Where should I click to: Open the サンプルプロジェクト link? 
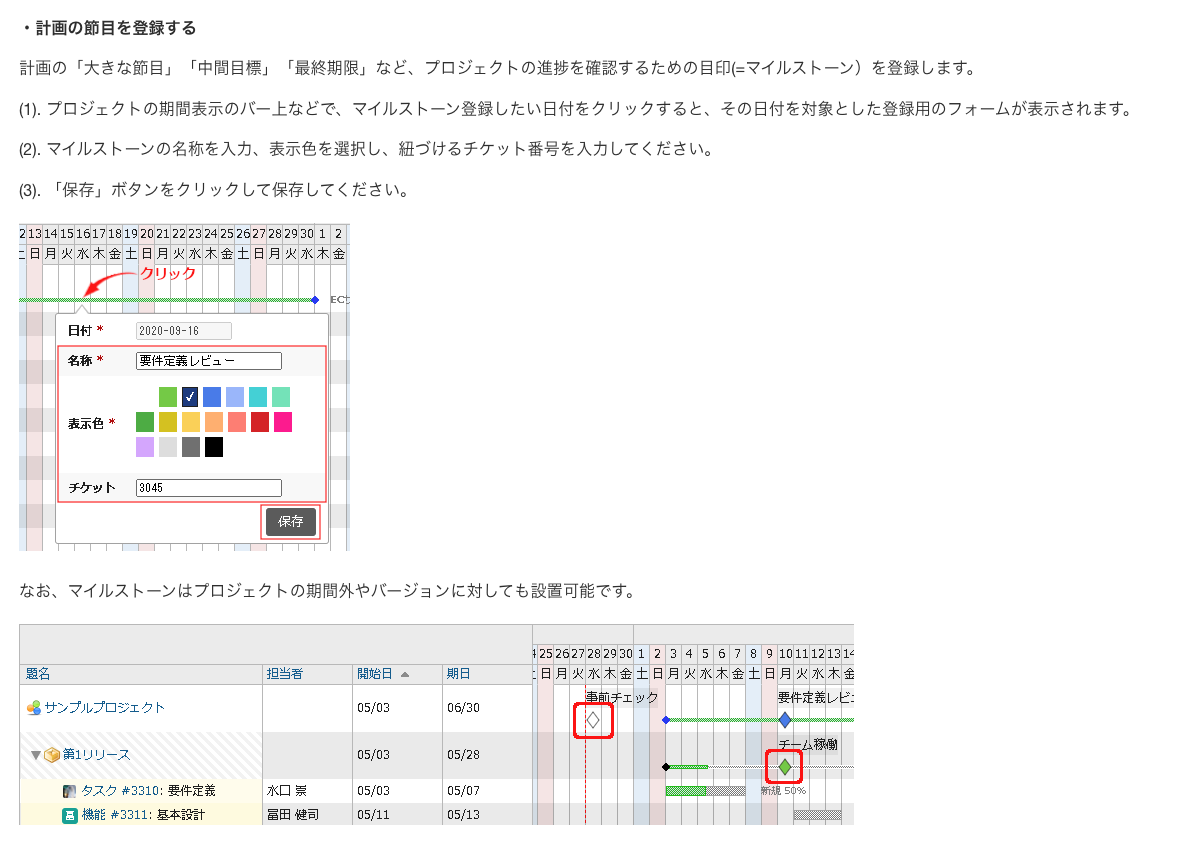pyautogui.click(x=104, y=708)
